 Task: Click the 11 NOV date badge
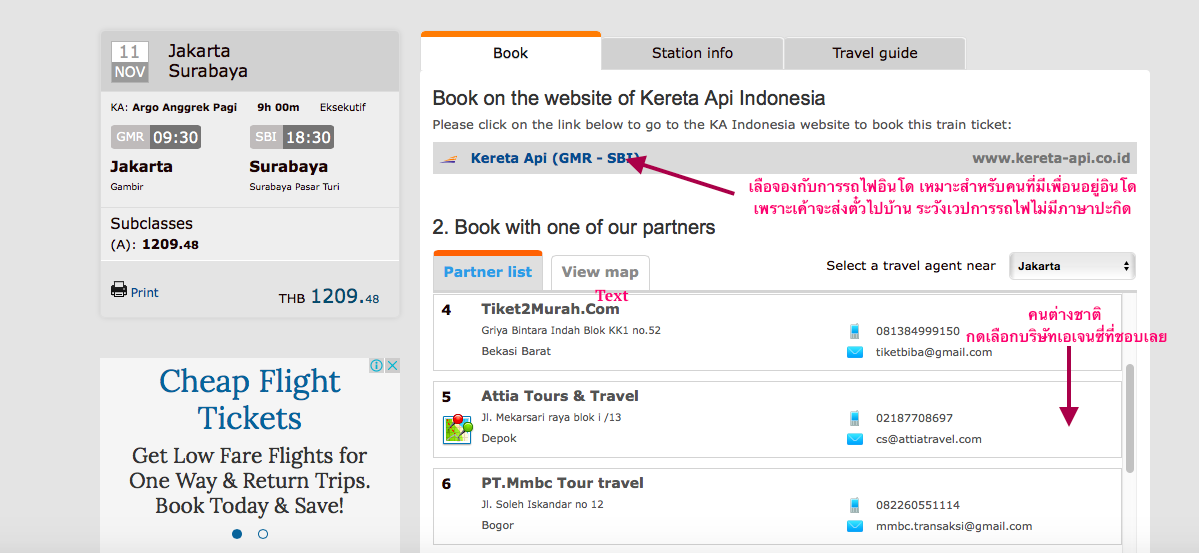click(x=129, y=62)
